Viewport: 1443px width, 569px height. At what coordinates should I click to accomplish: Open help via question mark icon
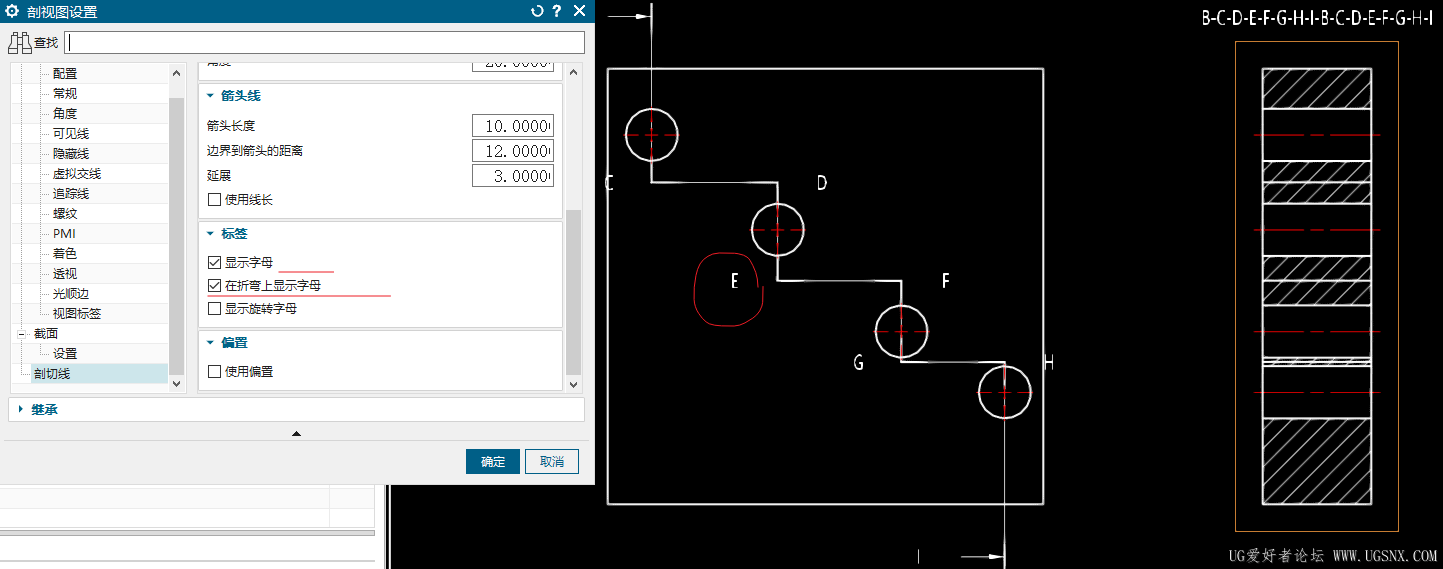point(557,11)
